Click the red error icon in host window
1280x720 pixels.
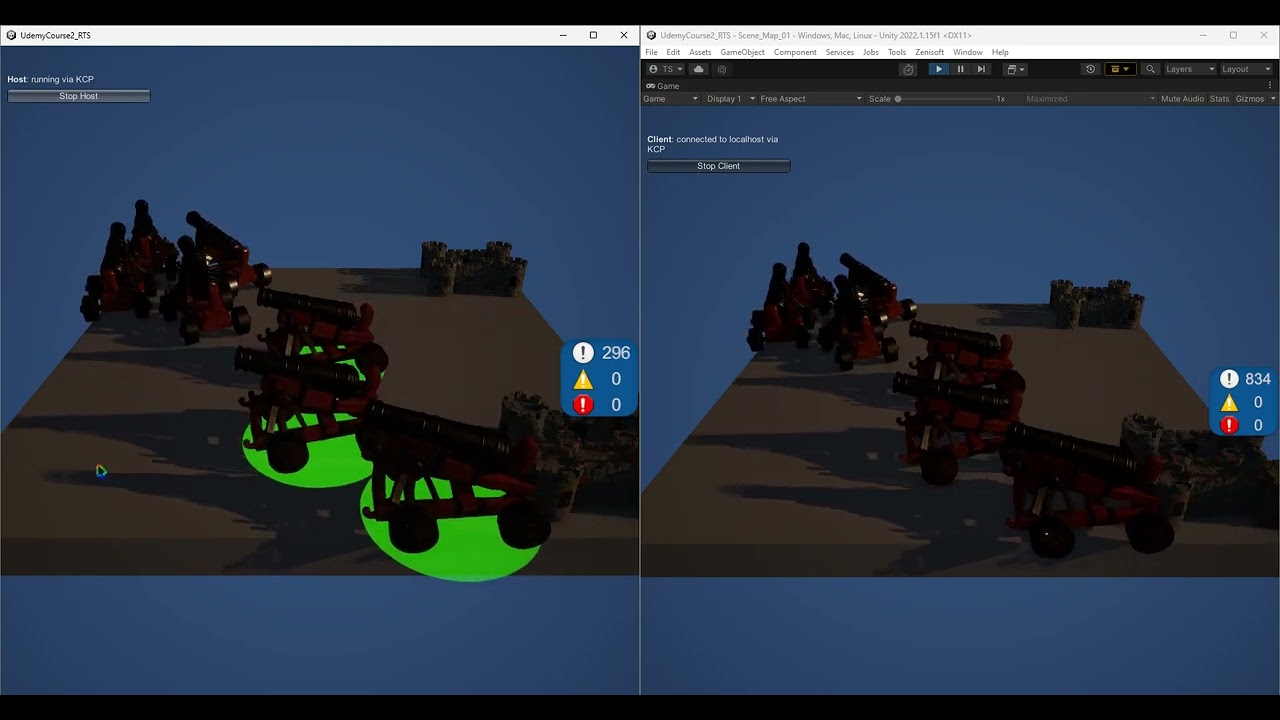(583, 404)
